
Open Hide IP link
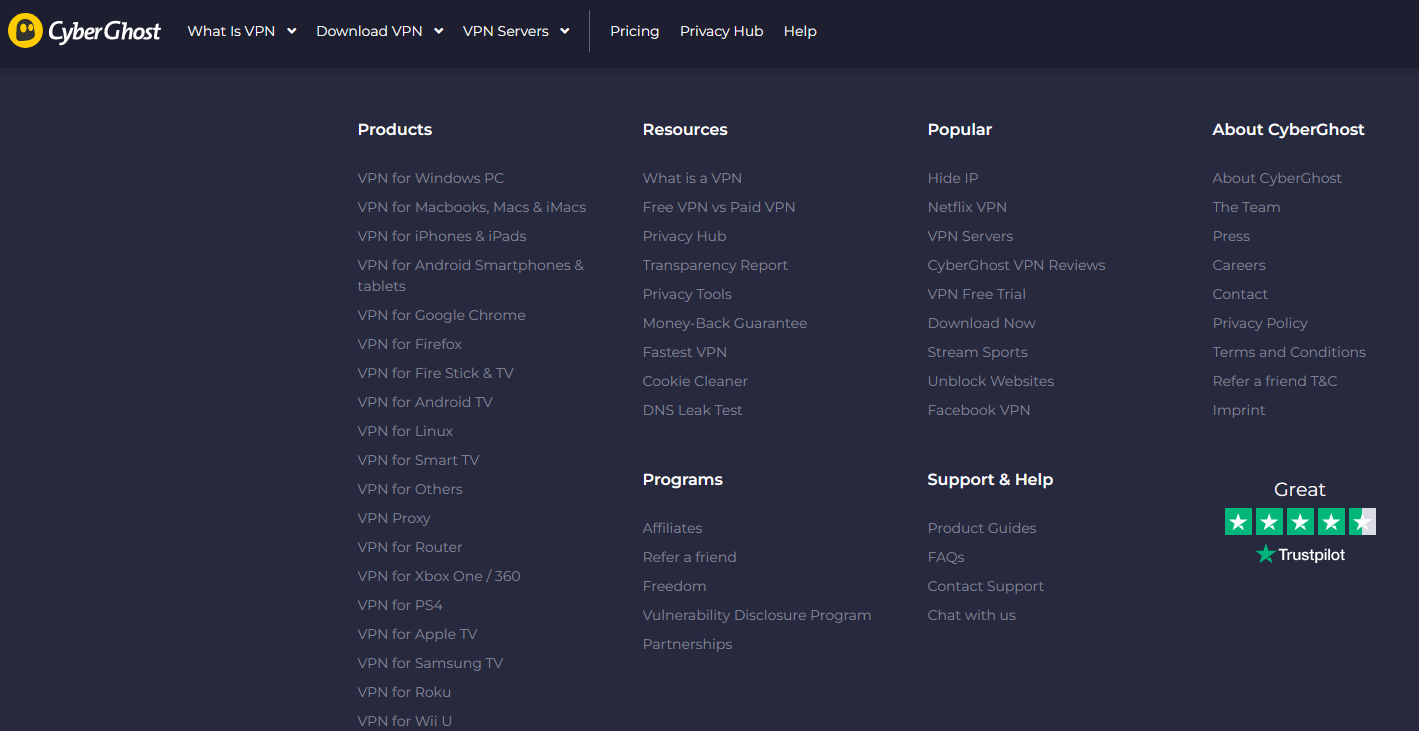(953, 178)
